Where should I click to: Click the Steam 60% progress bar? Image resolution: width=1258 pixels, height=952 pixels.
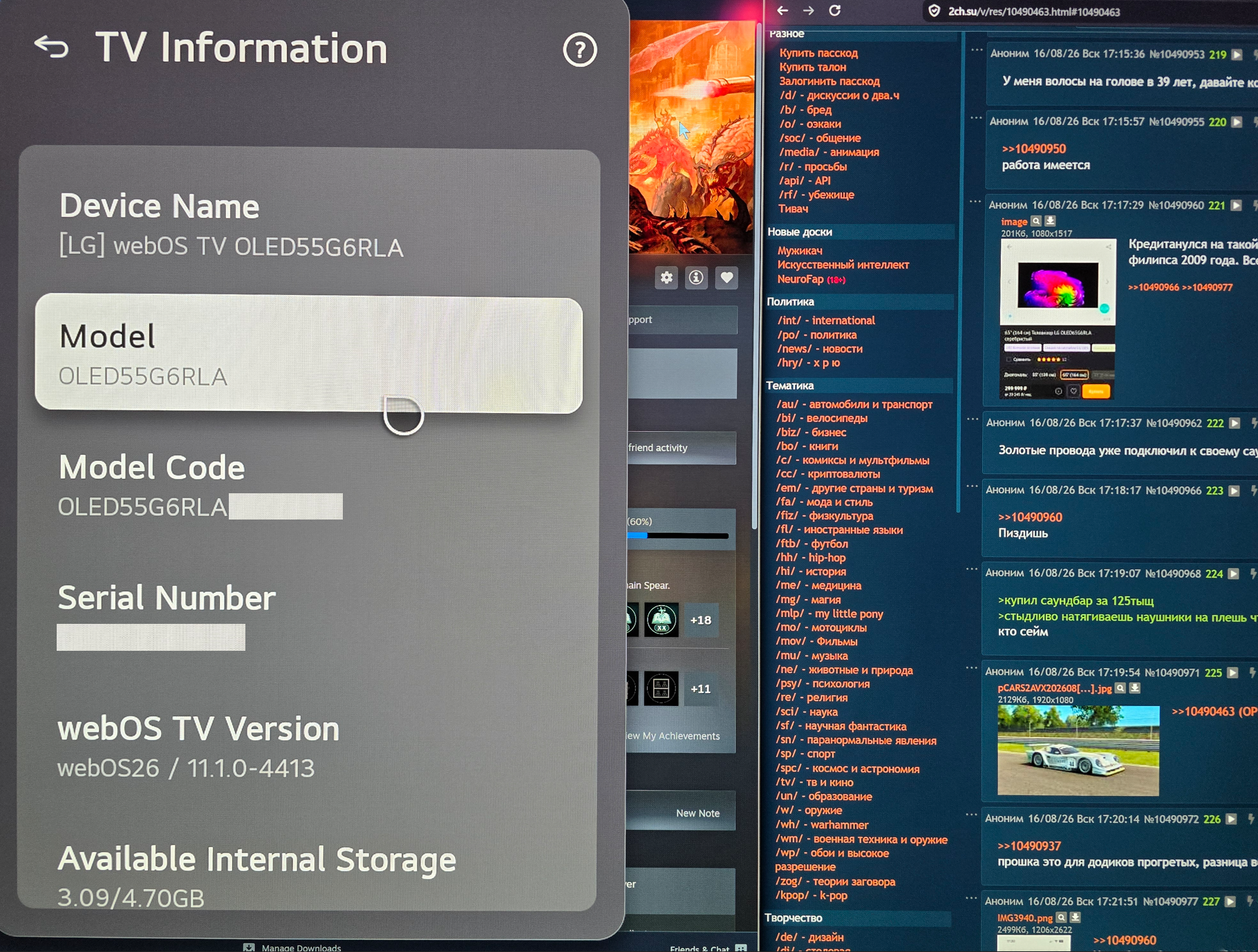coord(678,535)
